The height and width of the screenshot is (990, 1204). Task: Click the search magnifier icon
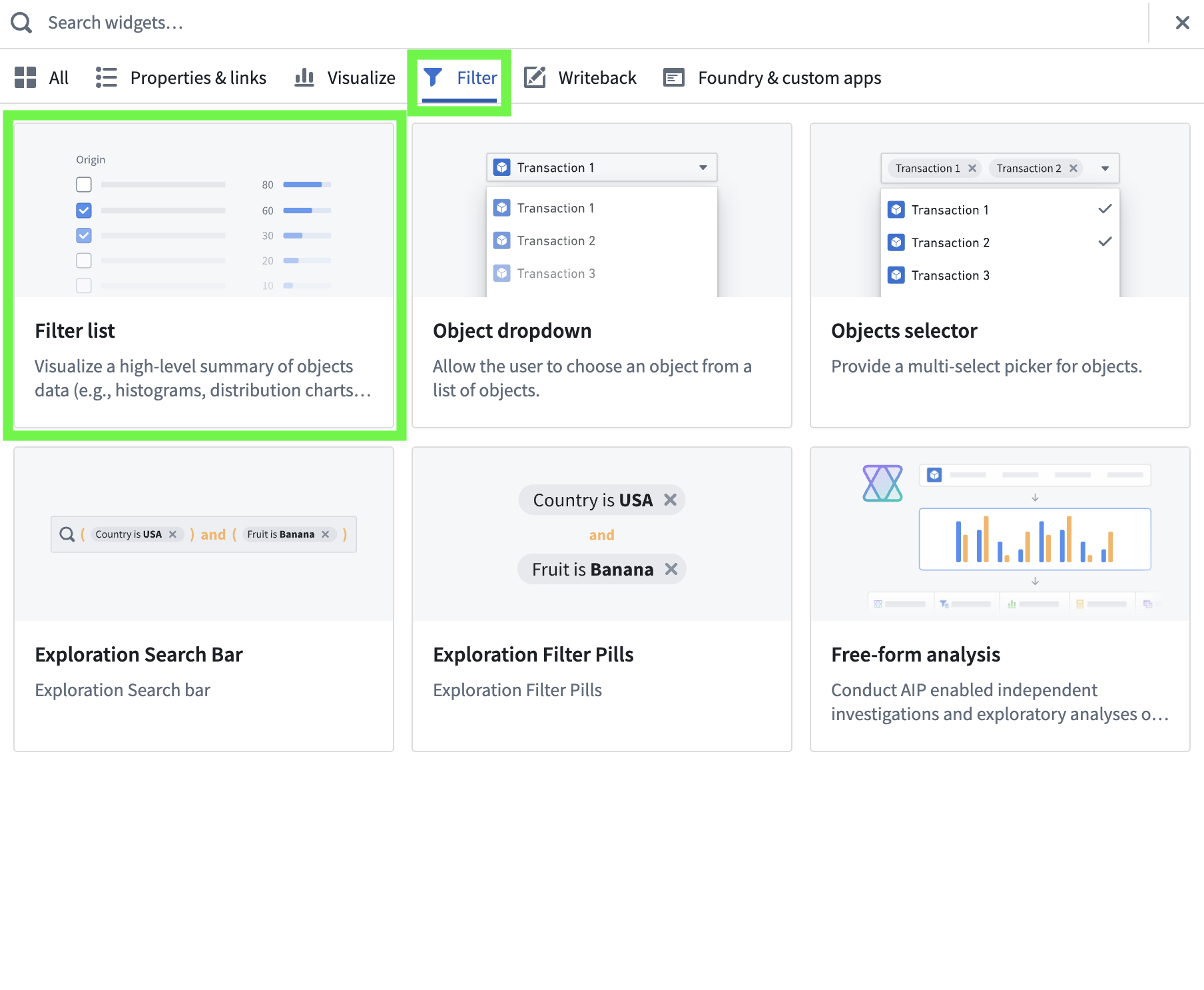click(x=21, y=23)
